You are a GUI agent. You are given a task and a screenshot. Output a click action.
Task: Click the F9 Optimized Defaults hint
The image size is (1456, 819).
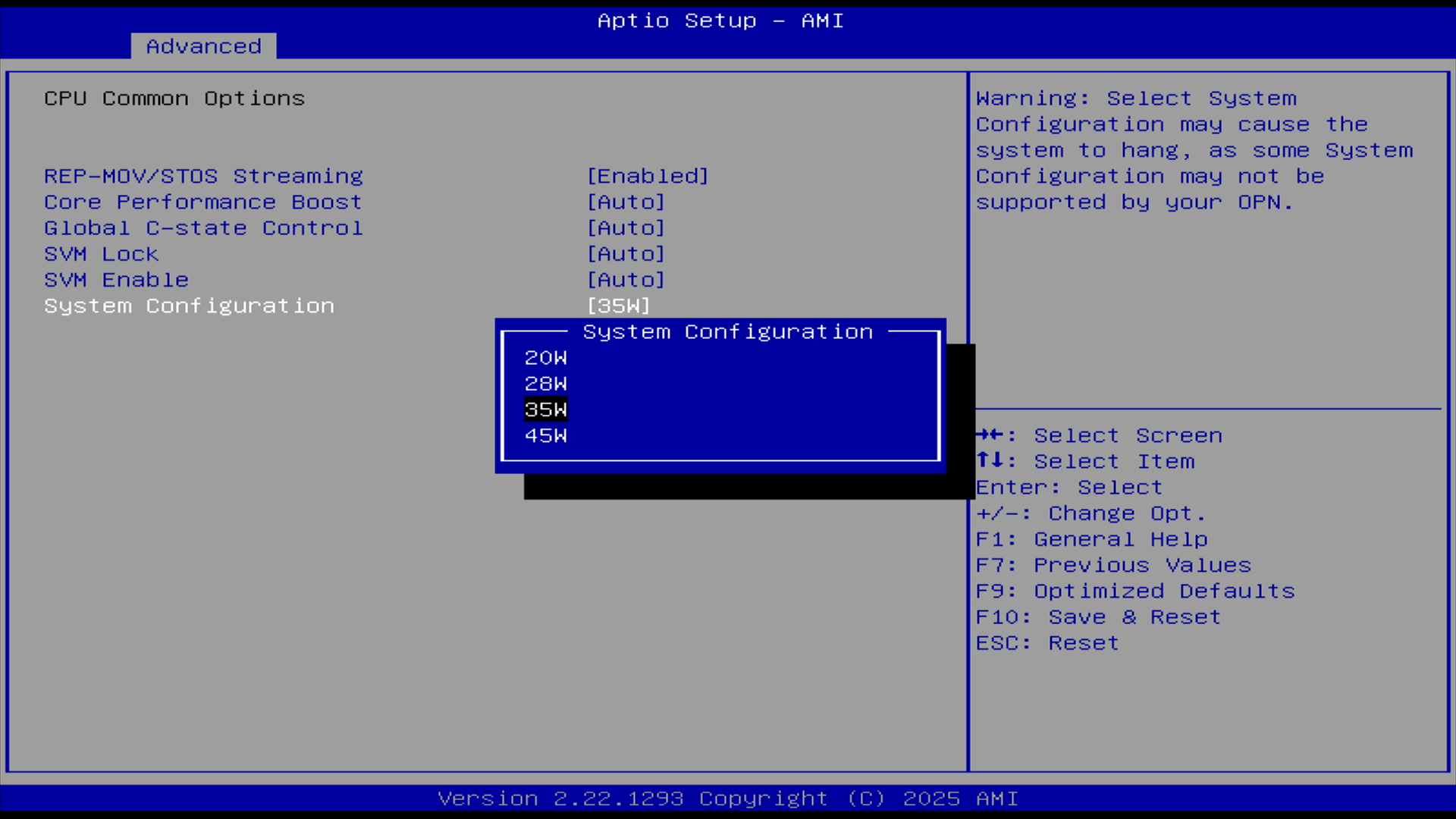[1134, 591]
